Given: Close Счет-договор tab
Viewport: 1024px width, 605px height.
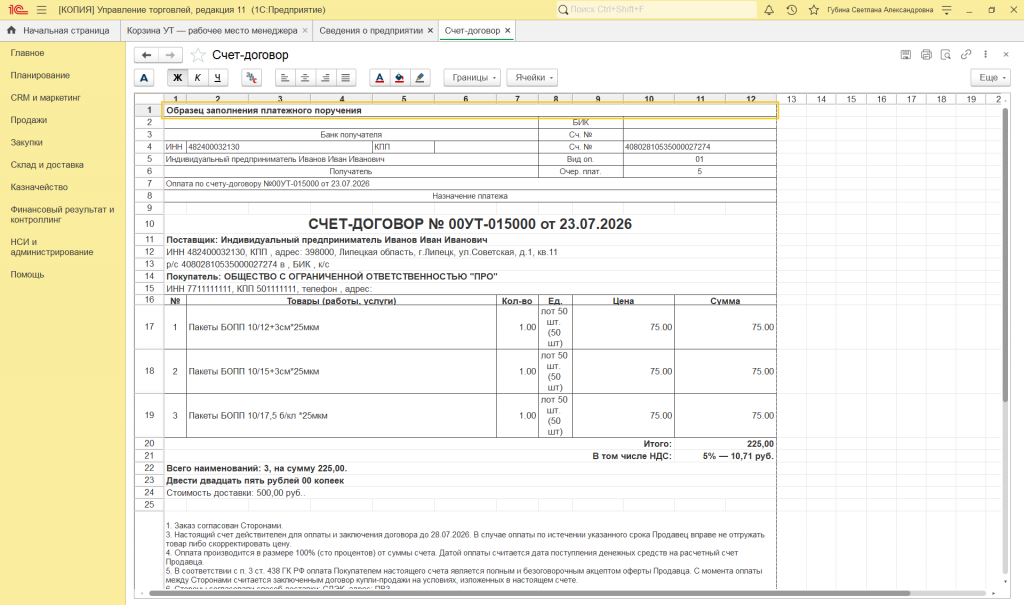Looking at the screenshot, I should [507, 31].
